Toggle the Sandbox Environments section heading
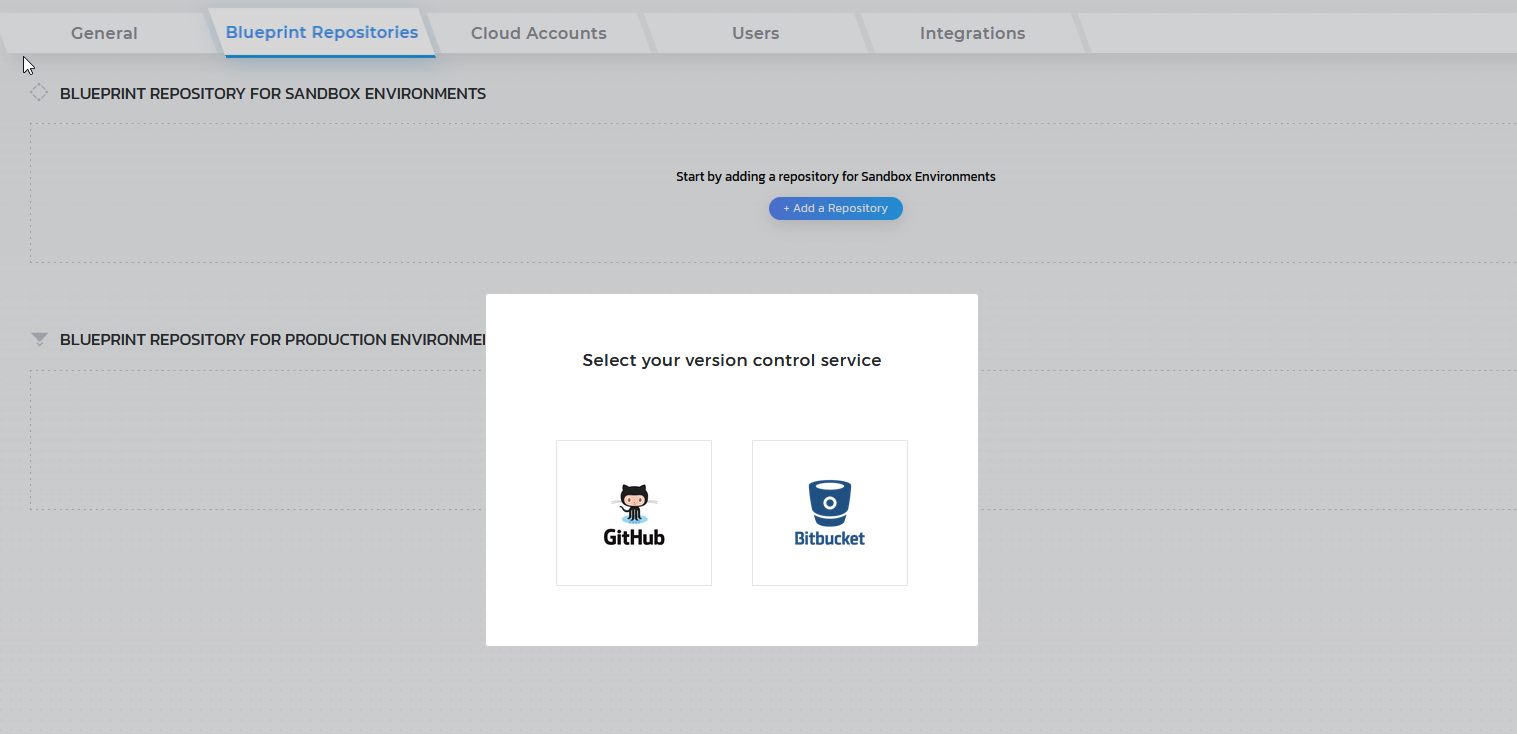 coord(273,93)
